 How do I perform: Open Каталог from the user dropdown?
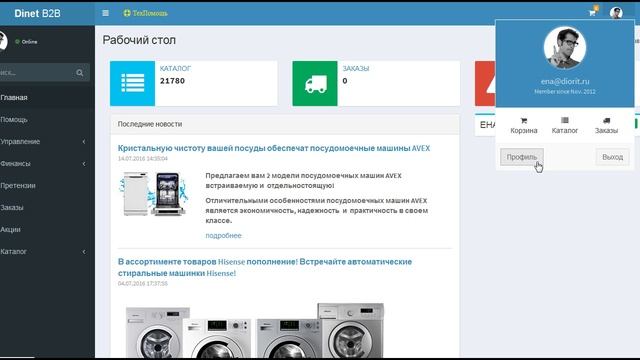point(565,126)
